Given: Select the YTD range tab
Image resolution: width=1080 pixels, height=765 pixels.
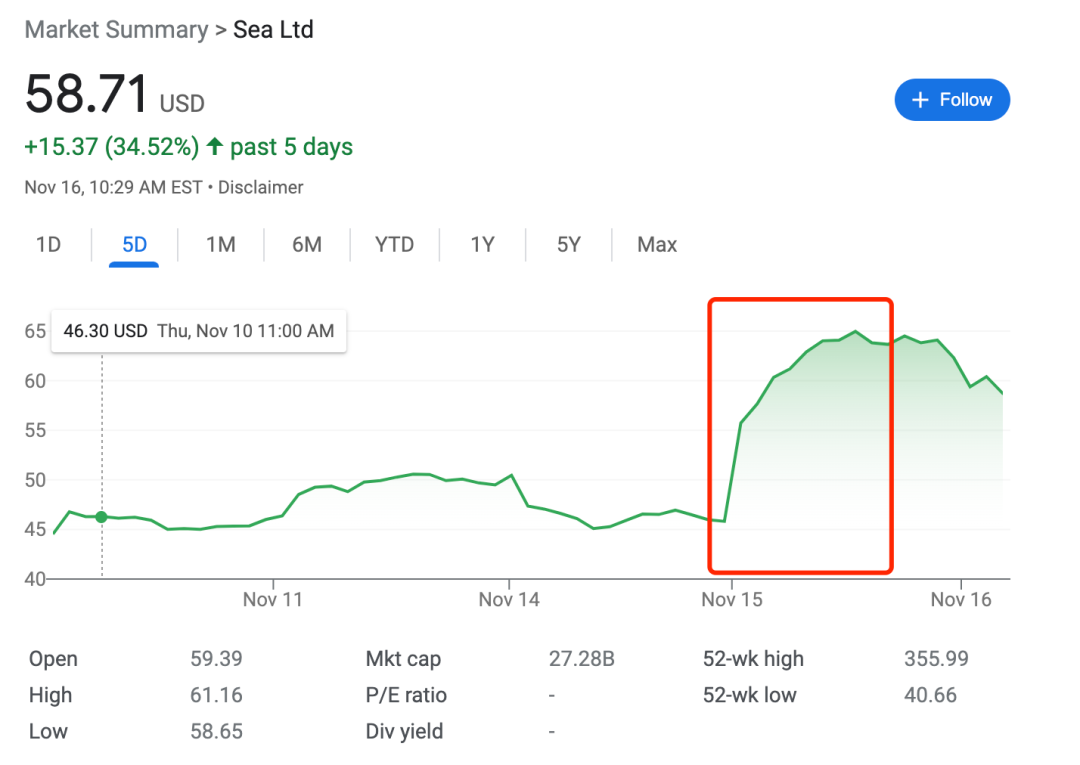Looking at the screenshot, I should 395,244.
